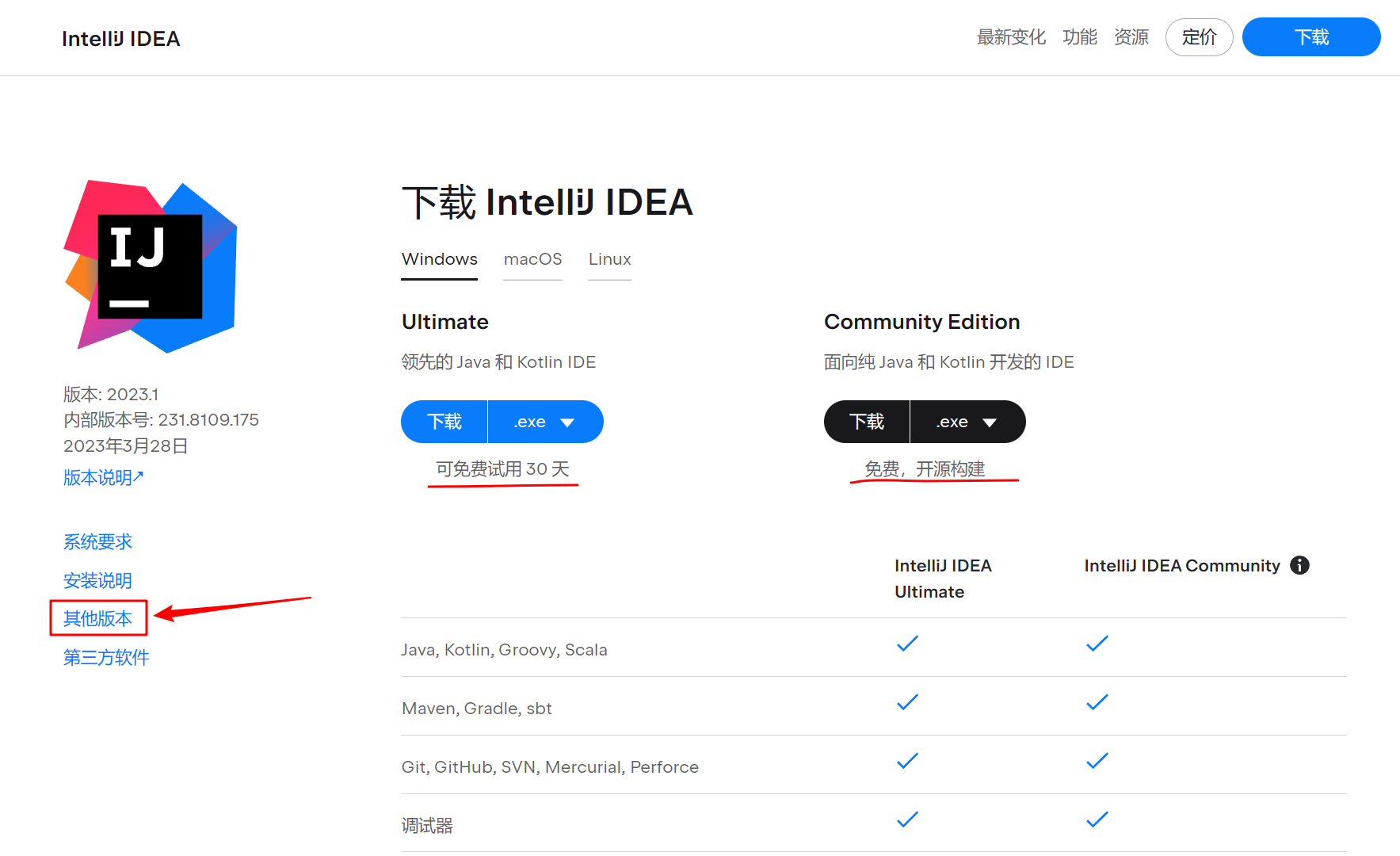Click the 可免费试用 30 天 text
The height and width of the screenshot is (856, 1400).
click(x=502, y=469)
